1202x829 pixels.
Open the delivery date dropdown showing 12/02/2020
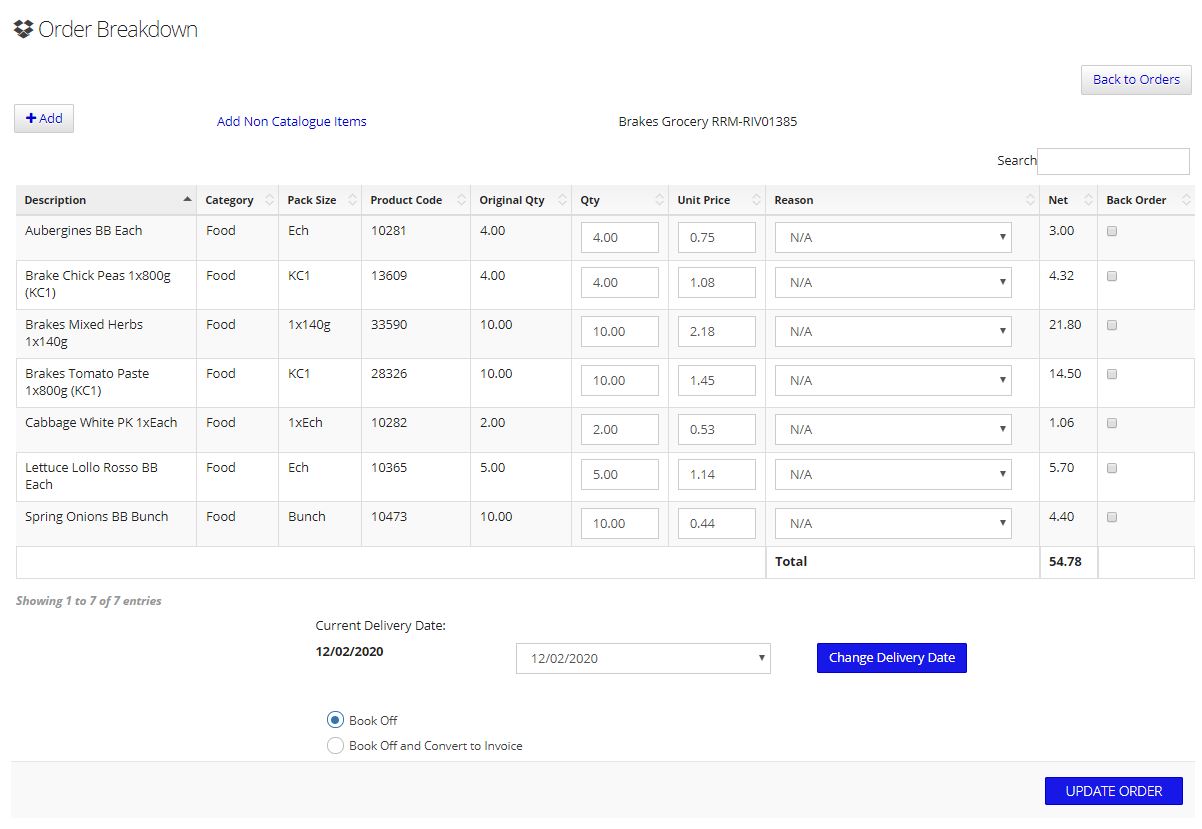click(643, 658)
